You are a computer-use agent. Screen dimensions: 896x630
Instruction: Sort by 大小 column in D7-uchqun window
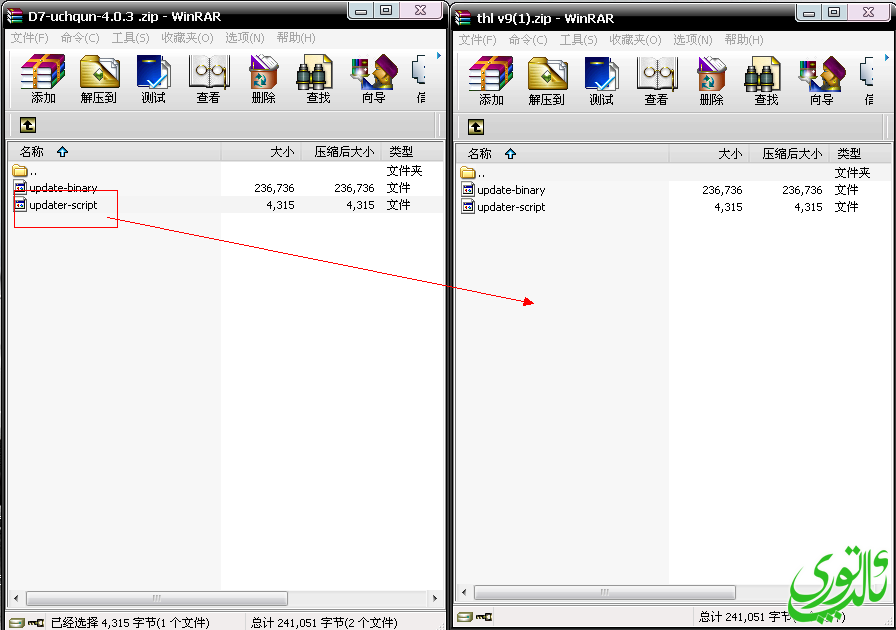[x=261, y=151]
